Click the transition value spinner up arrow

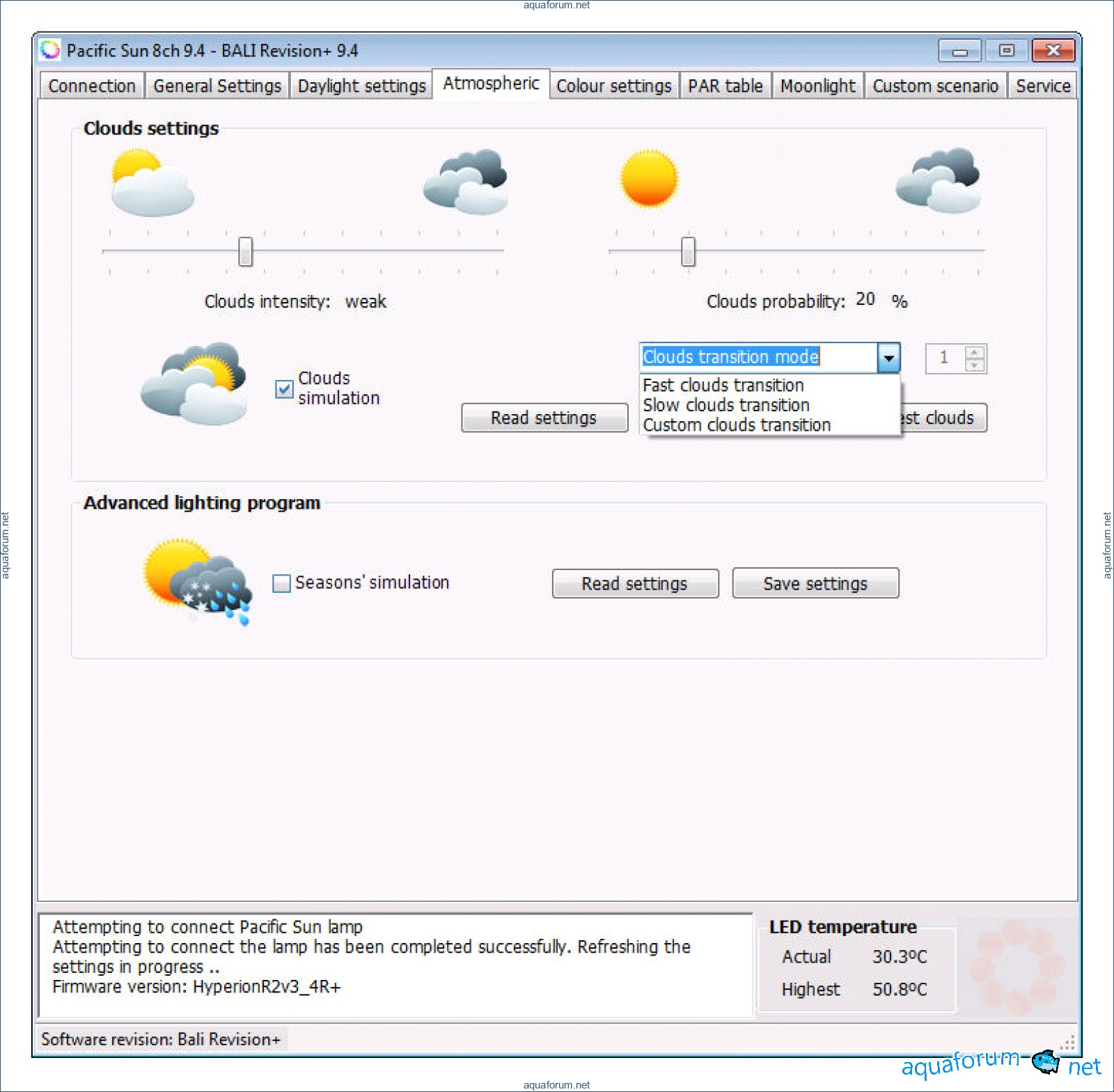pyautogui.click(x=975, y=352)
